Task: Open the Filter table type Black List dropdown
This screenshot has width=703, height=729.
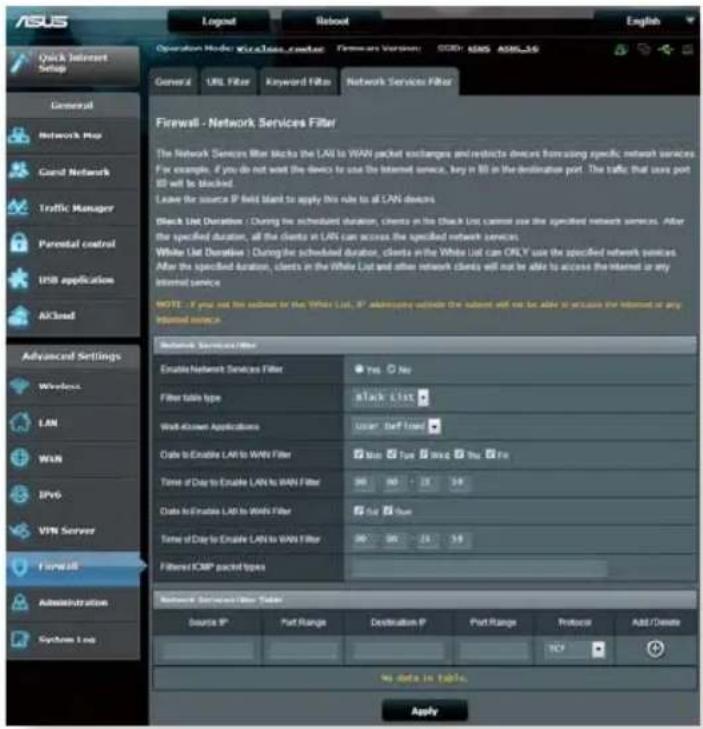Action: [x=391, y=398]
